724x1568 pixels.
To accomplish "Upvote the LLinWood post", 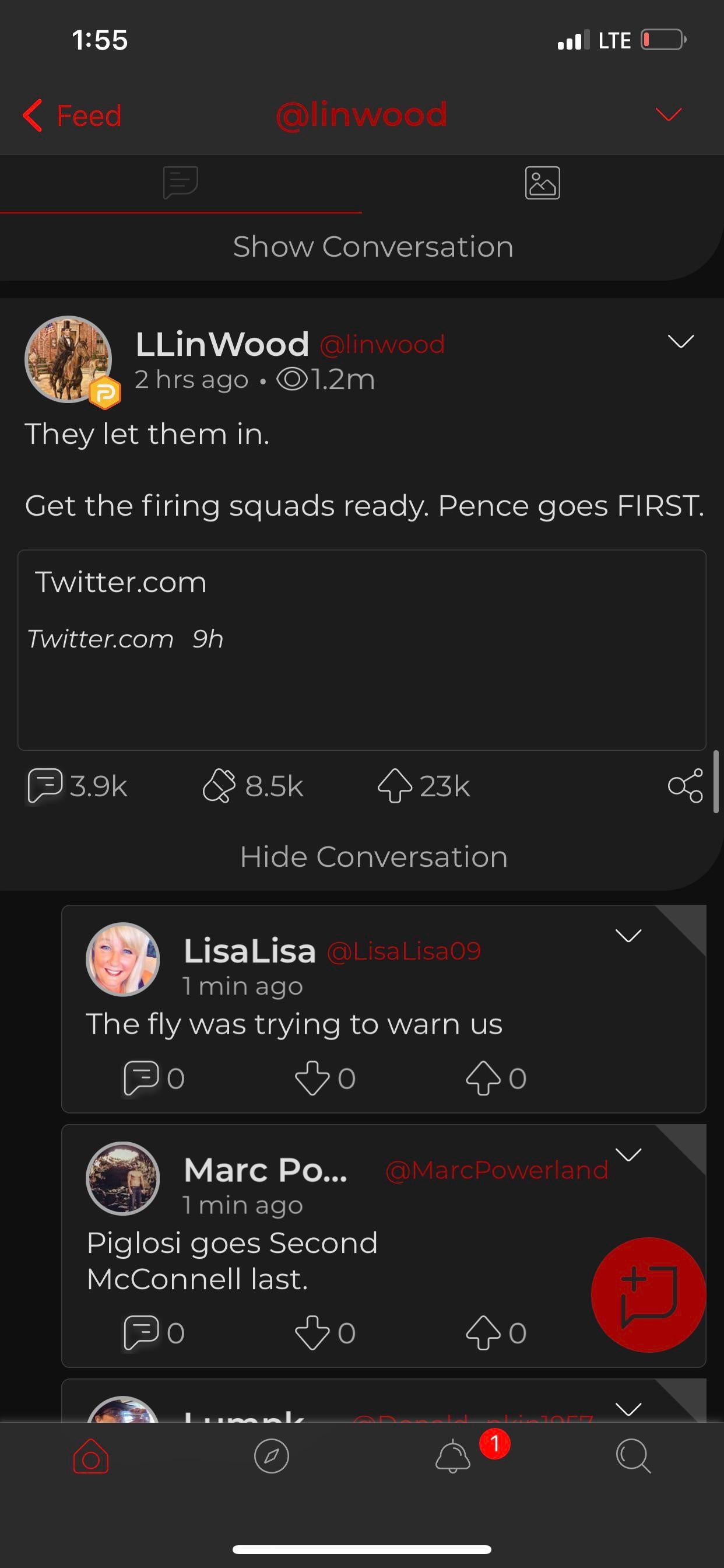I will coord(395,786).
